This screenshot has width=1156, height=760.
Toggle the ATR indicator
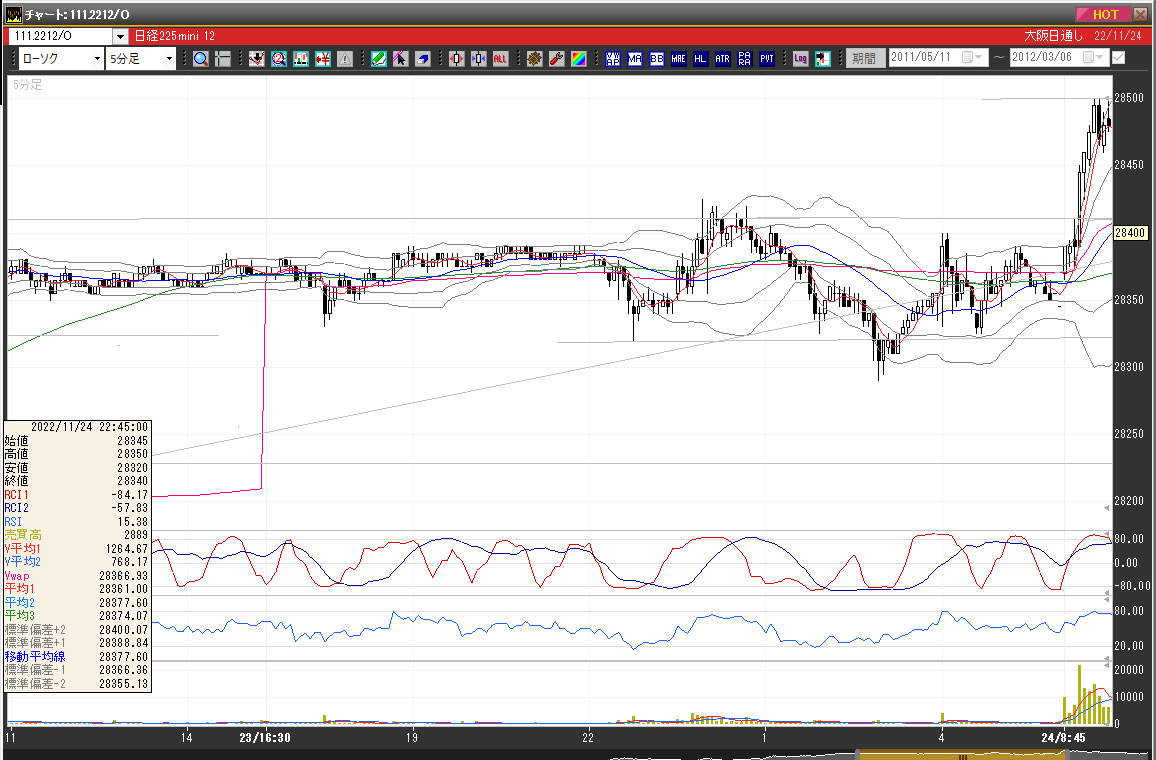pos(722,59)
